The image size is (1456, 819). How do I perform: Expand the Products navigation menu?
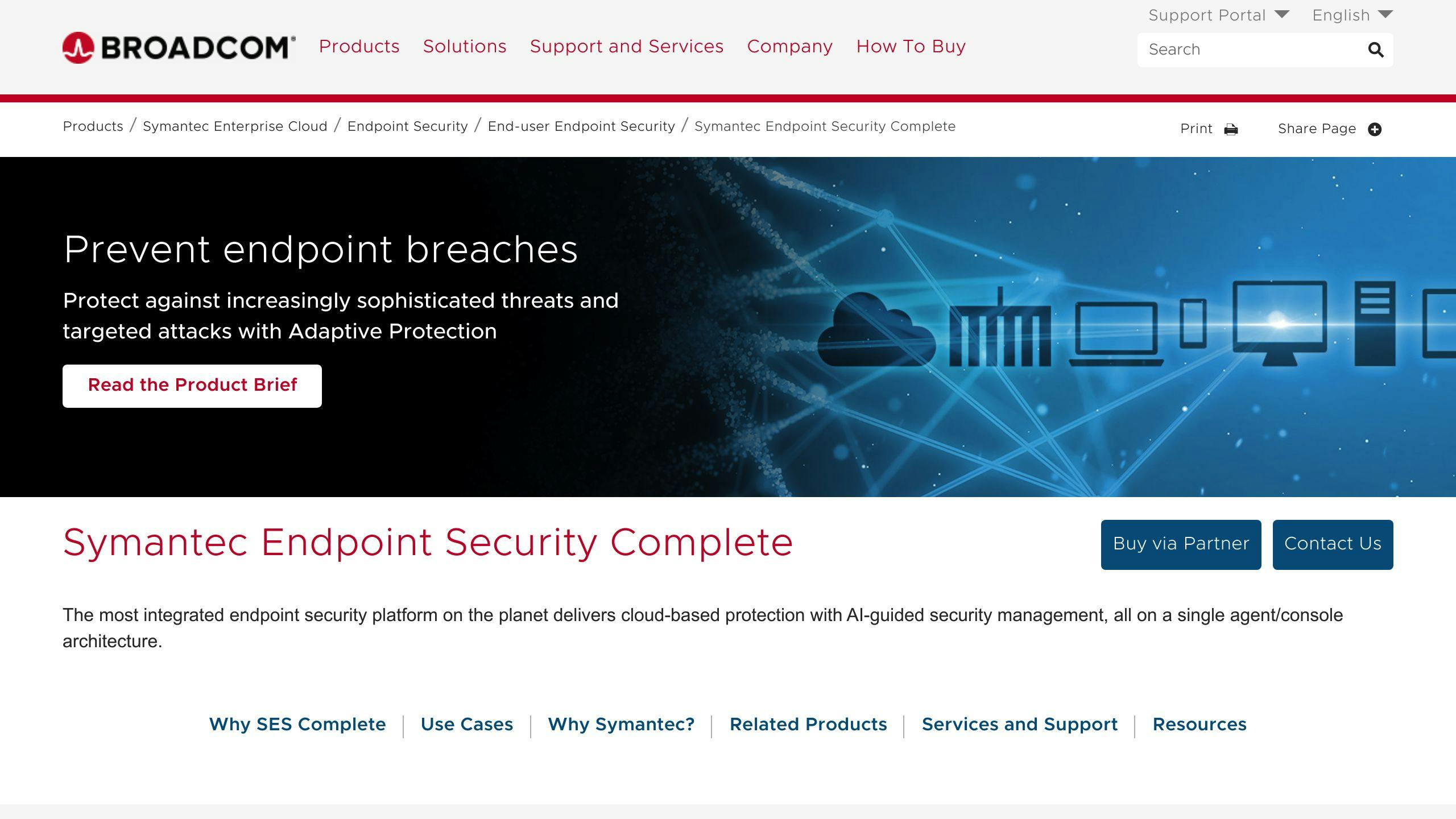[359, 47]
